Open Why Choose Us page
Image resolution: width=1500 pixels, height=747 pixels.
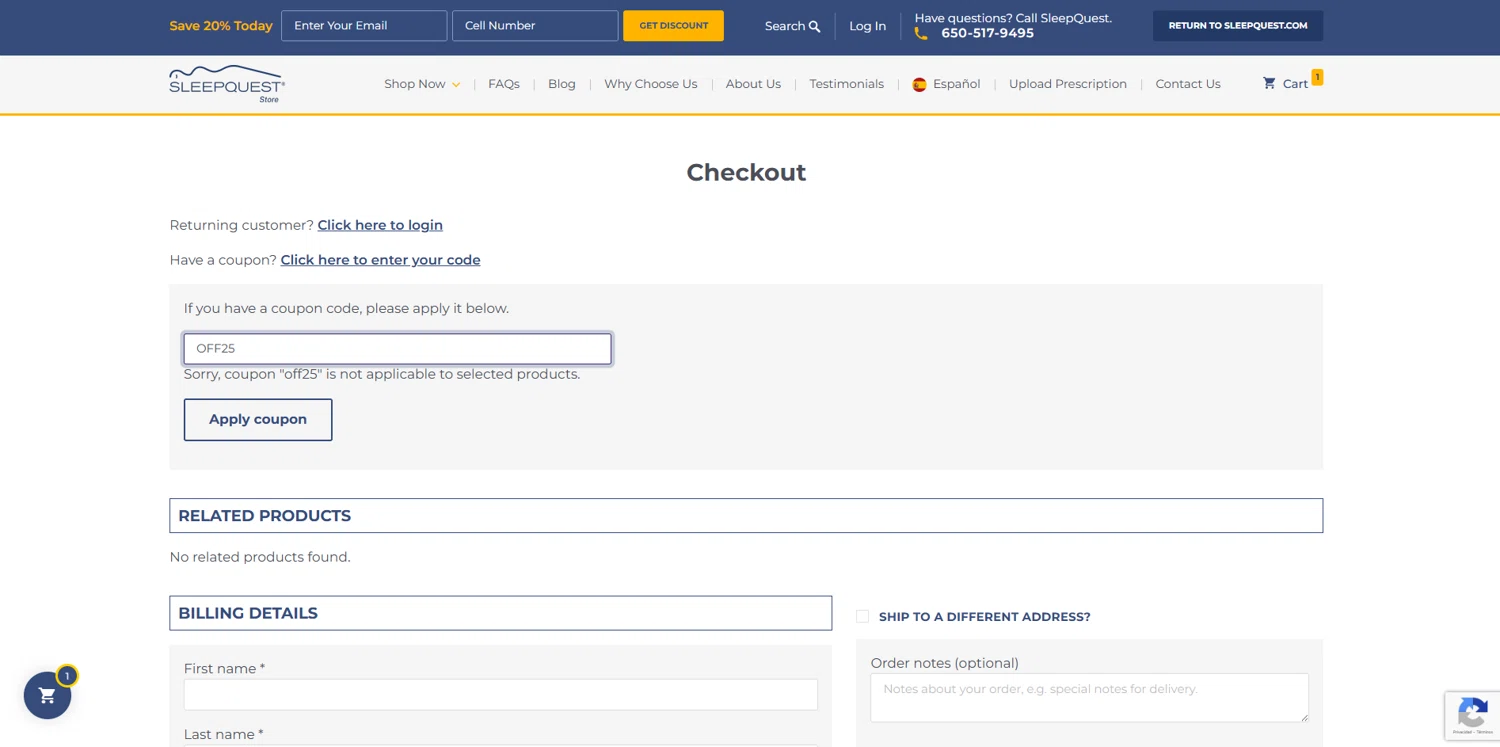tap(651, 84)
